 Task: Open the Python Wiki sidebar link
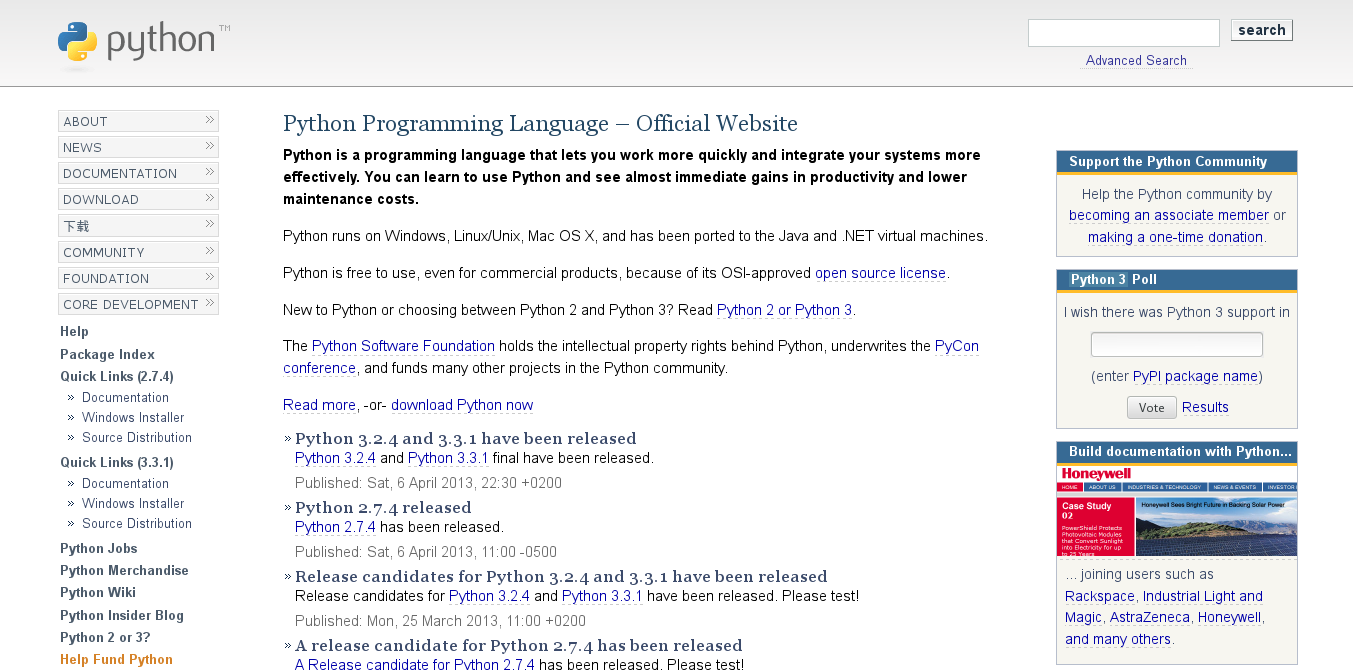coord(98,592)
